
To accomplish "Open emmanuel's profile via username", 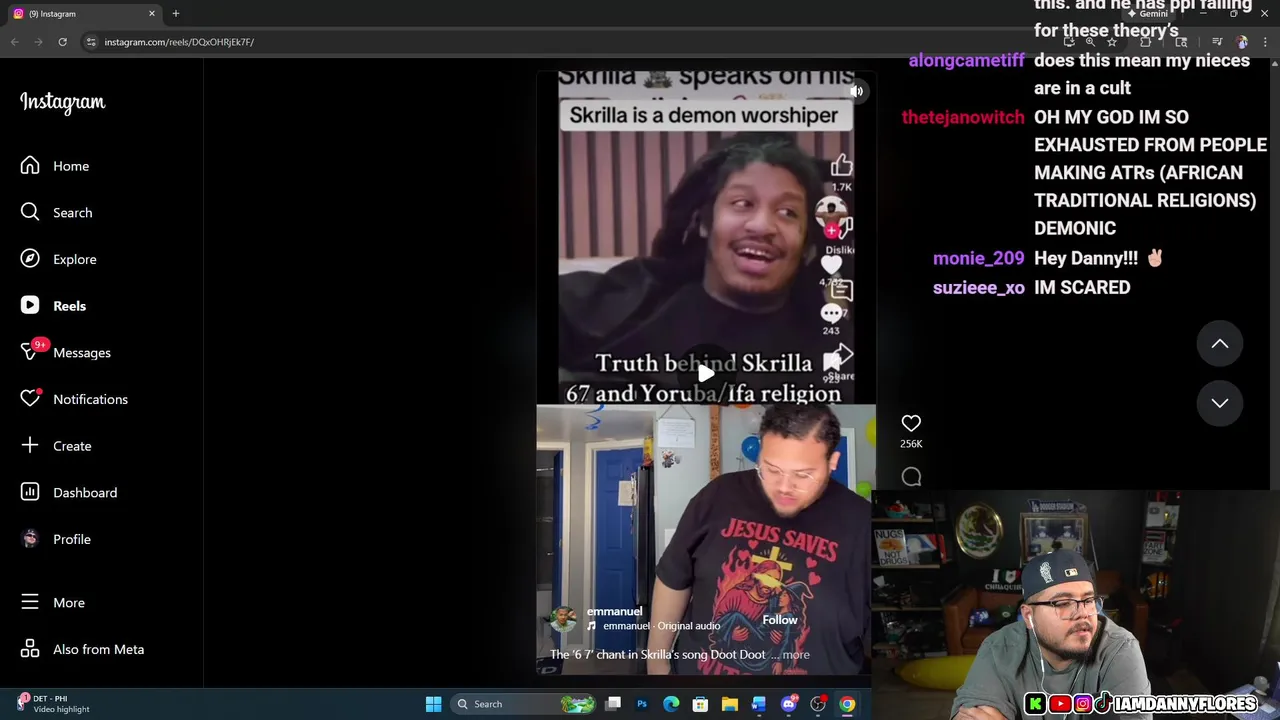I will click(x=614, y=611).
